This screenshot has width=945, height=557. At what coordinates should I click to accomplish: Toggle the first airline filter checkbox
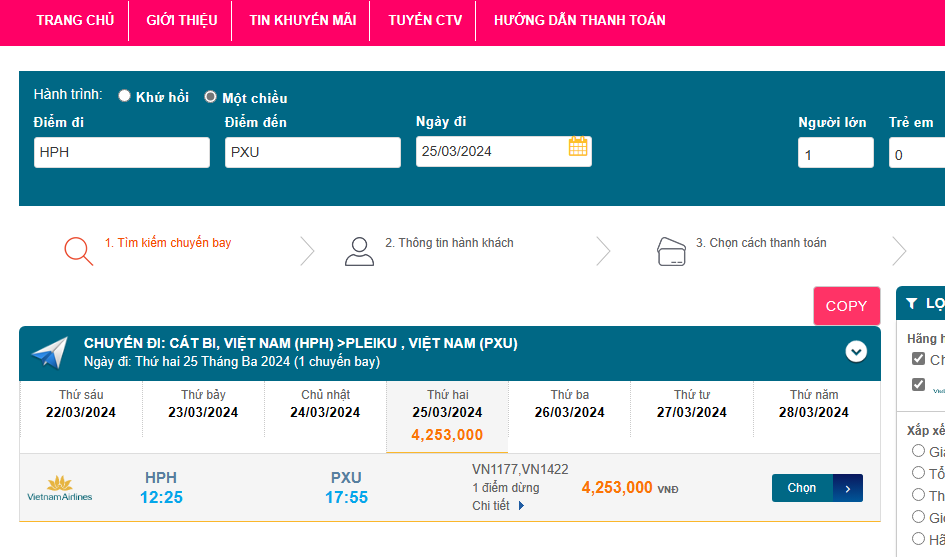pos(918,359)
